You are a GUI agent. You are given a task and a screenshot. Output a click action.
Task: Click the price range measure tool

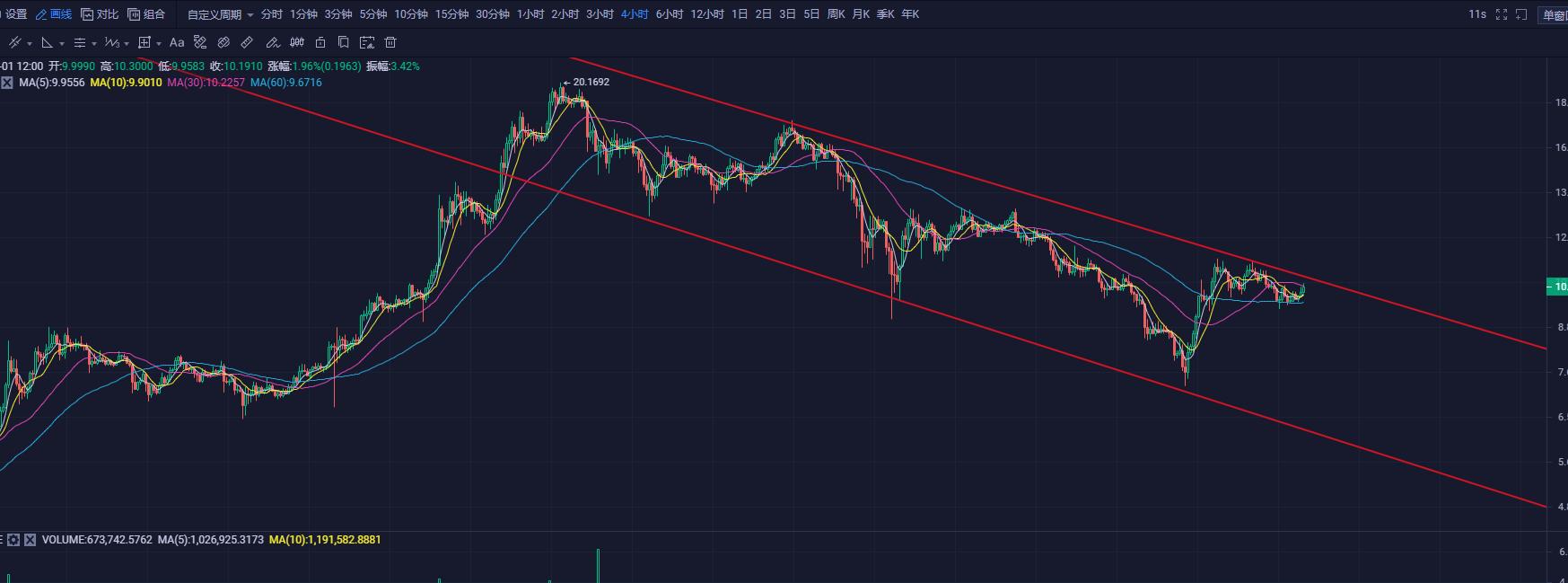[200, 42]
